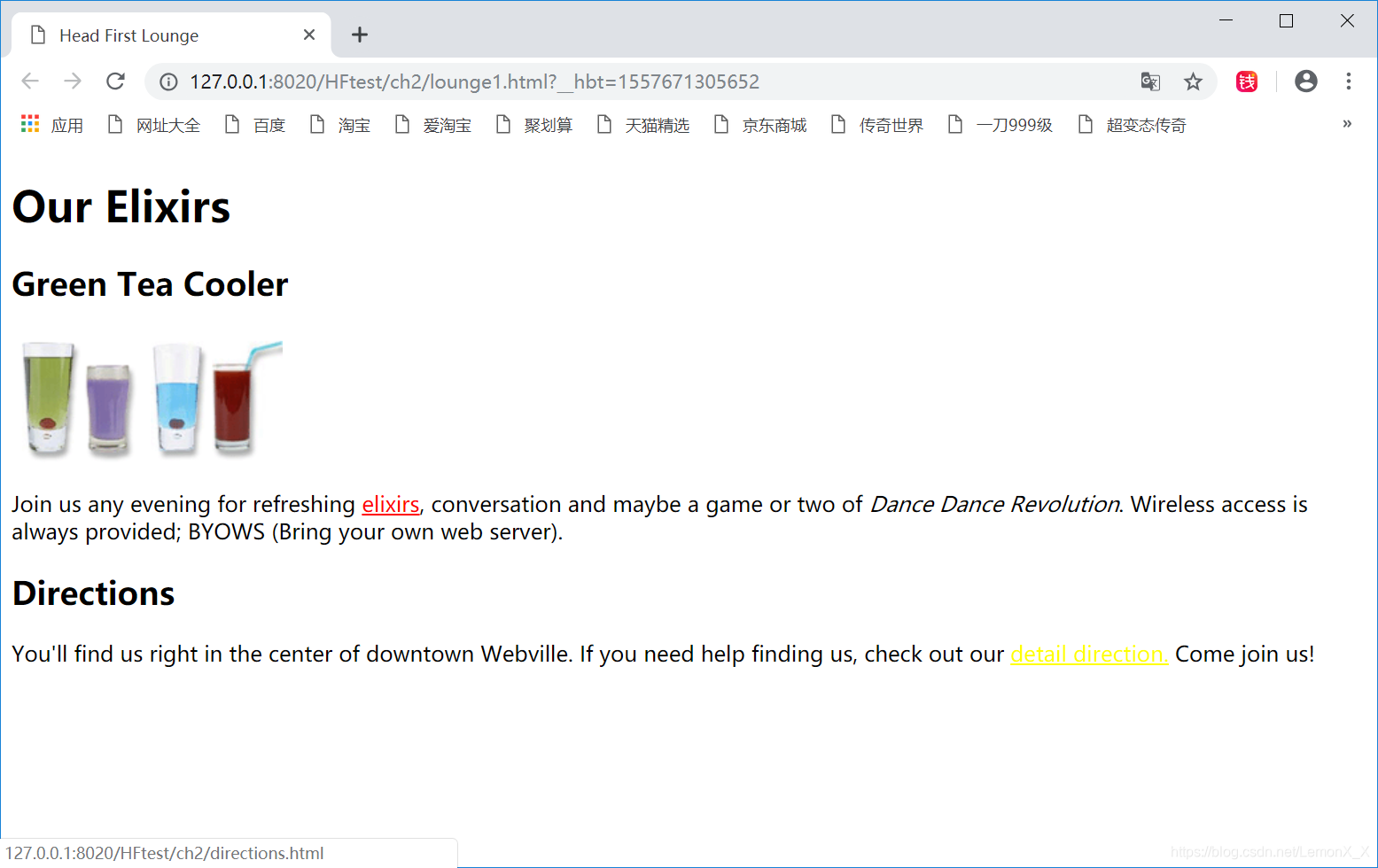1378x868 pixels.
Task: Select the Head First Lounge tab
Action: [x=171, y=35]
